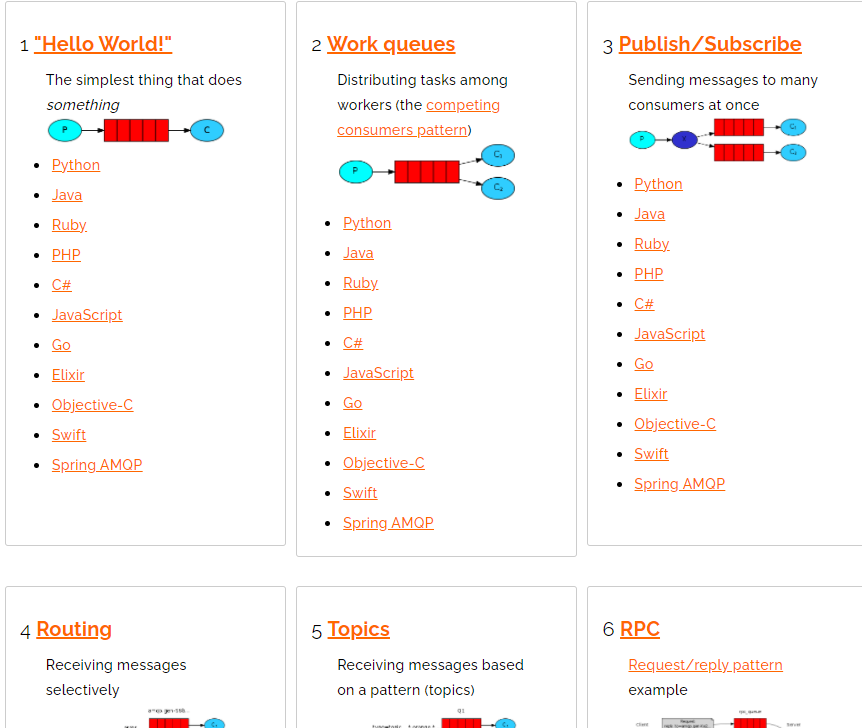Click C# in the Publish/Subscribe list

[644, 304]
